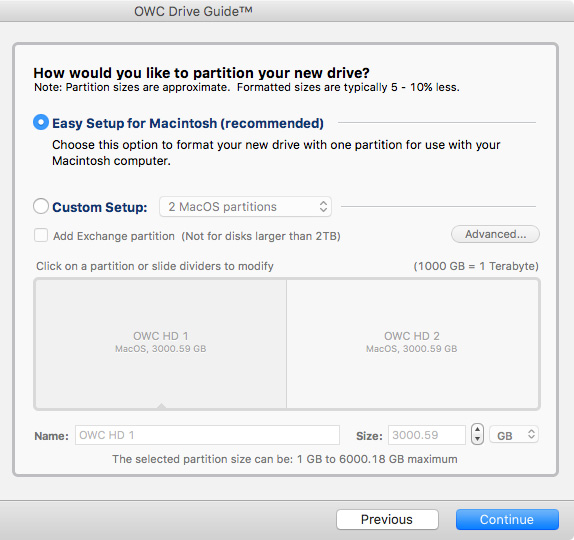Click the partition Name text field
The image size is (574, 540).
207,435
